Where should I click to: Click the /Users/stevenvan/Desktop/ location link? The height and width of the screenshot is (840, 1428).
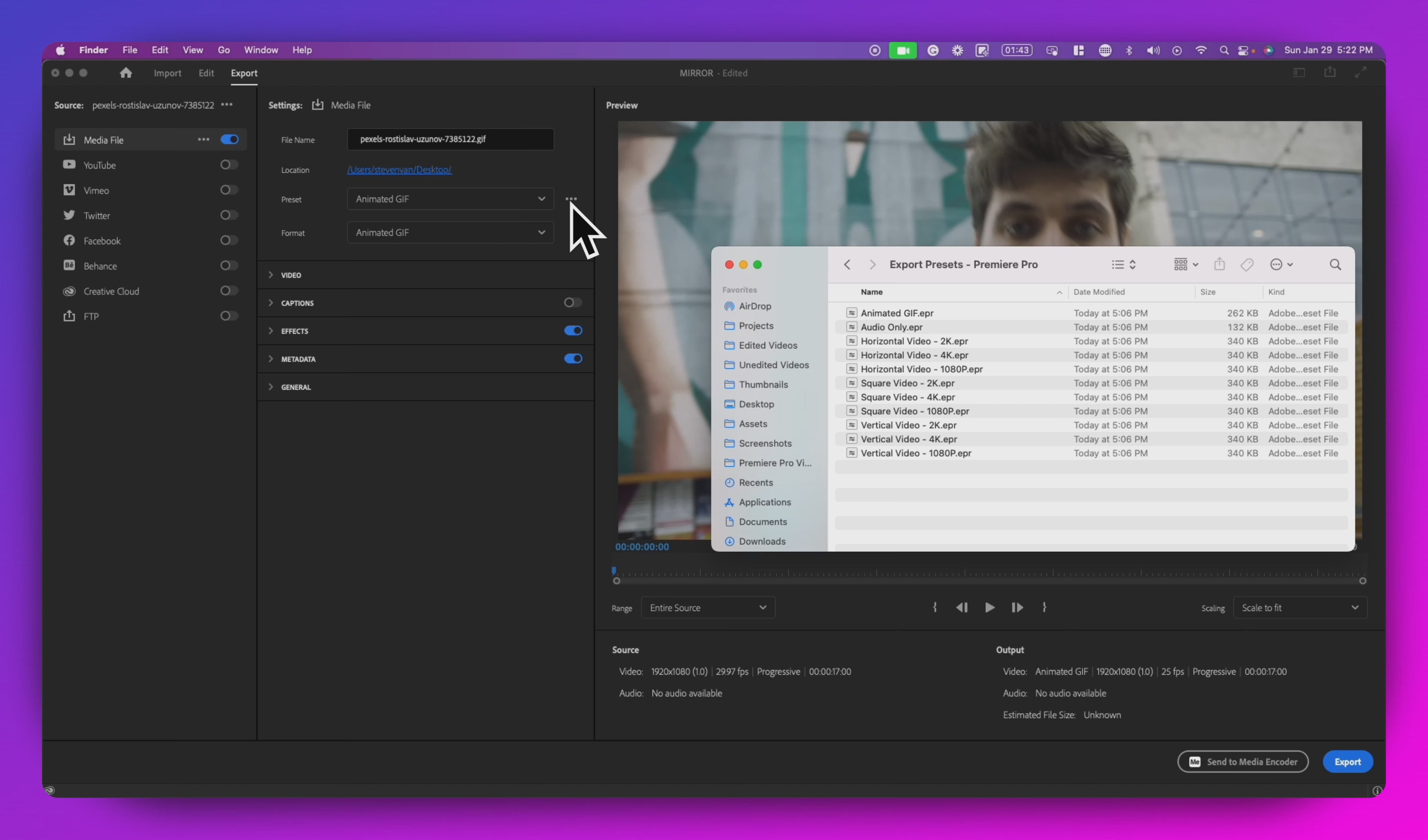click(399, 170)
